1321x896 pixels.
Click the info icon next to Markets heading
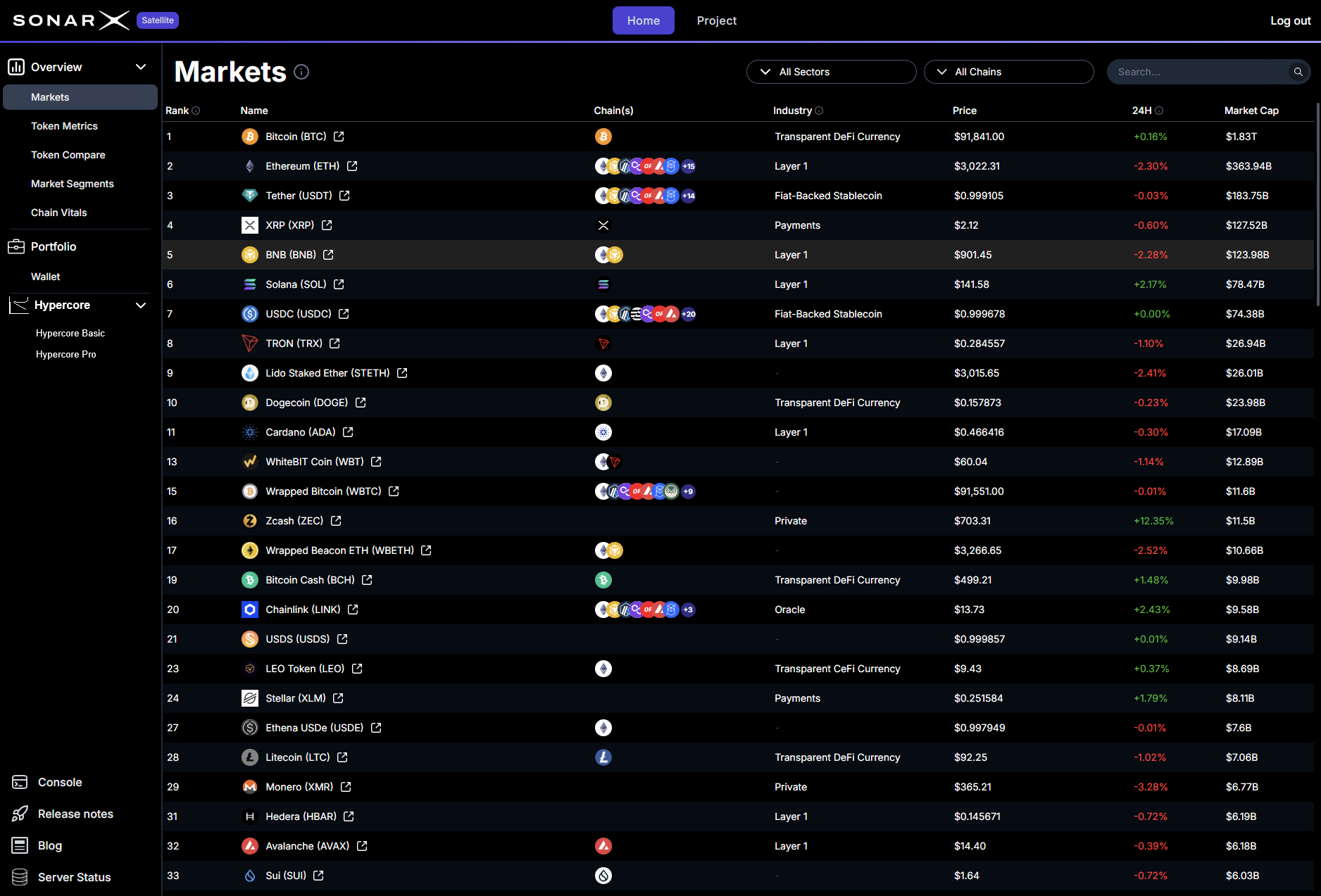point(301,72)
